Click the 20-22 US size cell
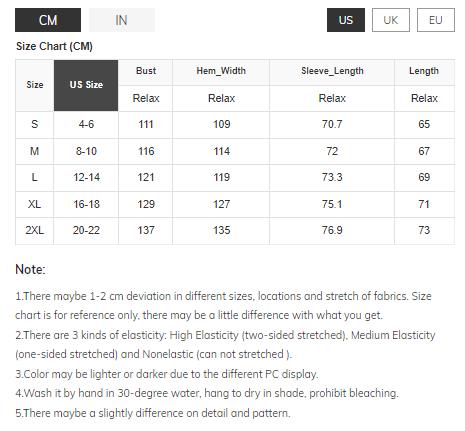This screenshot has width=465, height=431. 86,230
